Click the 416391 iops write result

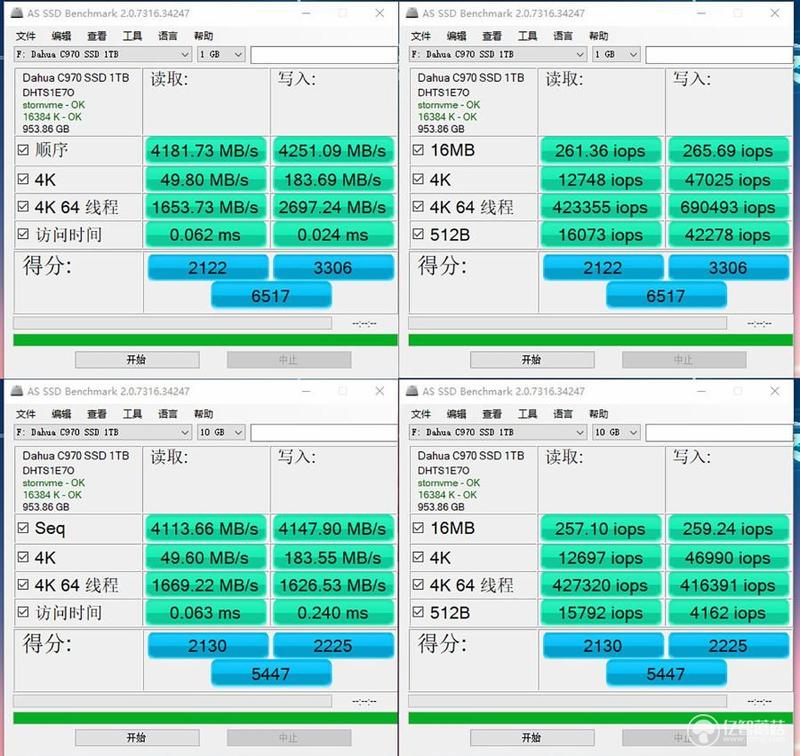tap(728, 585)
